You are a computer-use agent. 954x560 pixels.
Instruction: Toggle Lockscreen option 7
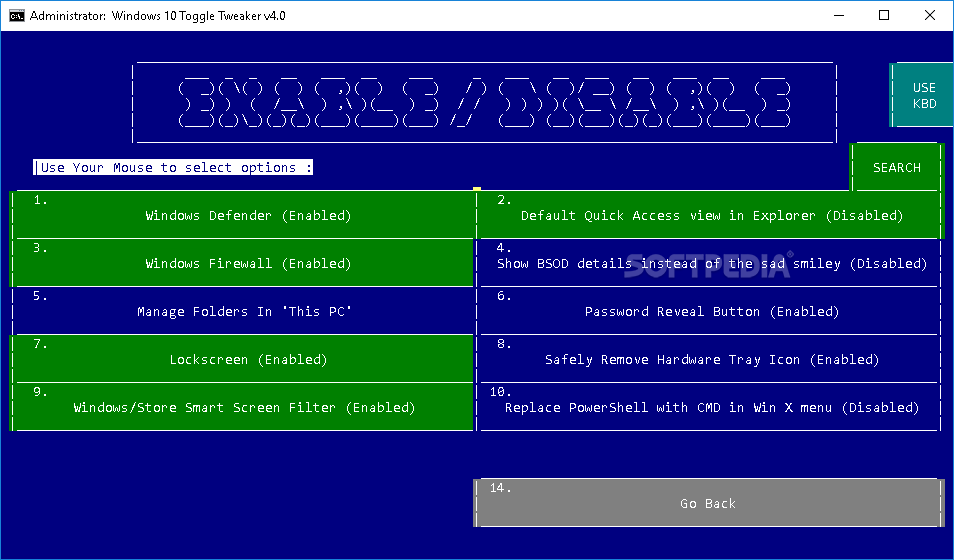tap(243, 359)
